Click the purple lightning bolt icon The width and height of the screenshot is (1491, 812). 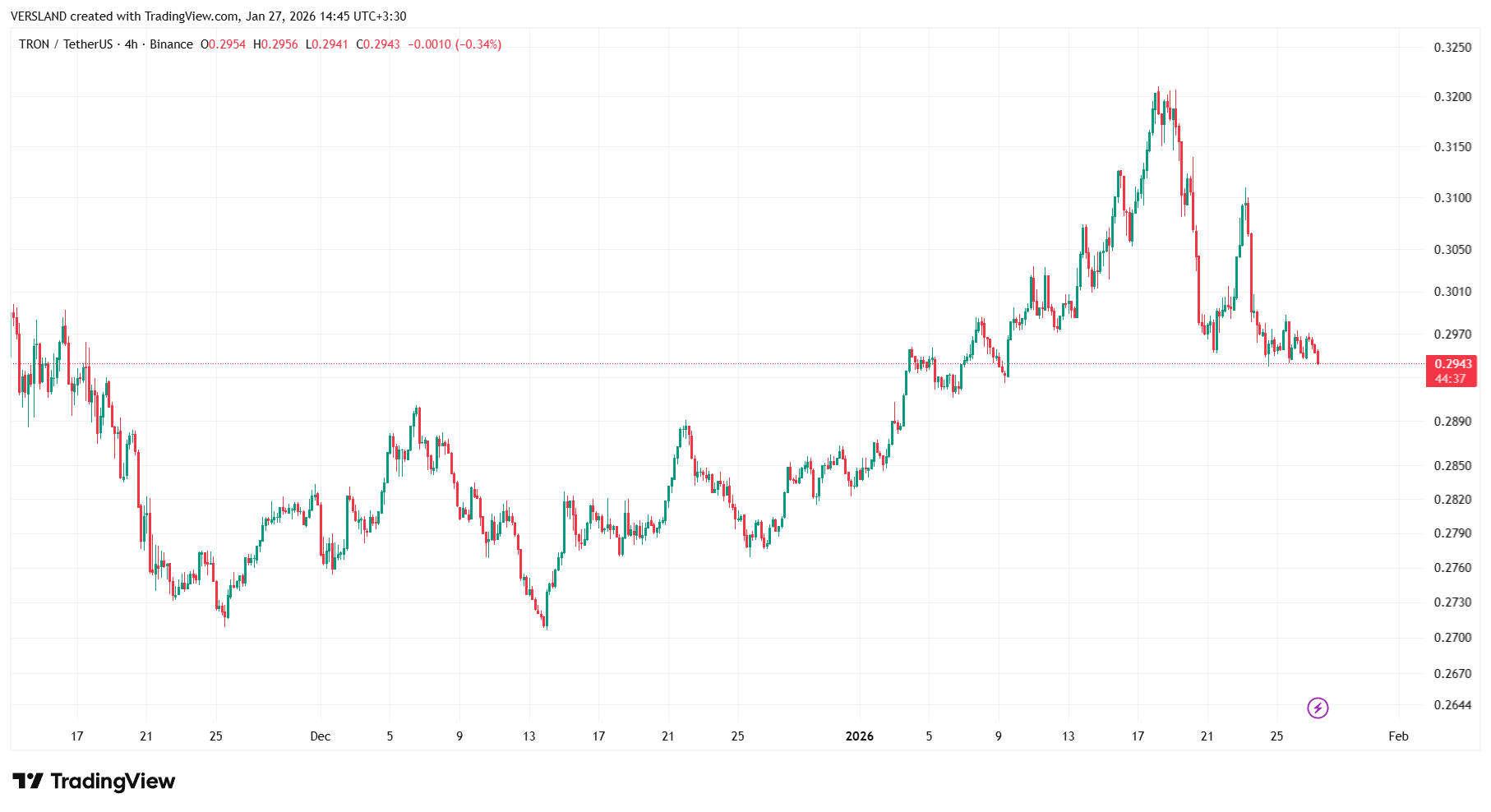(1318, 708)
